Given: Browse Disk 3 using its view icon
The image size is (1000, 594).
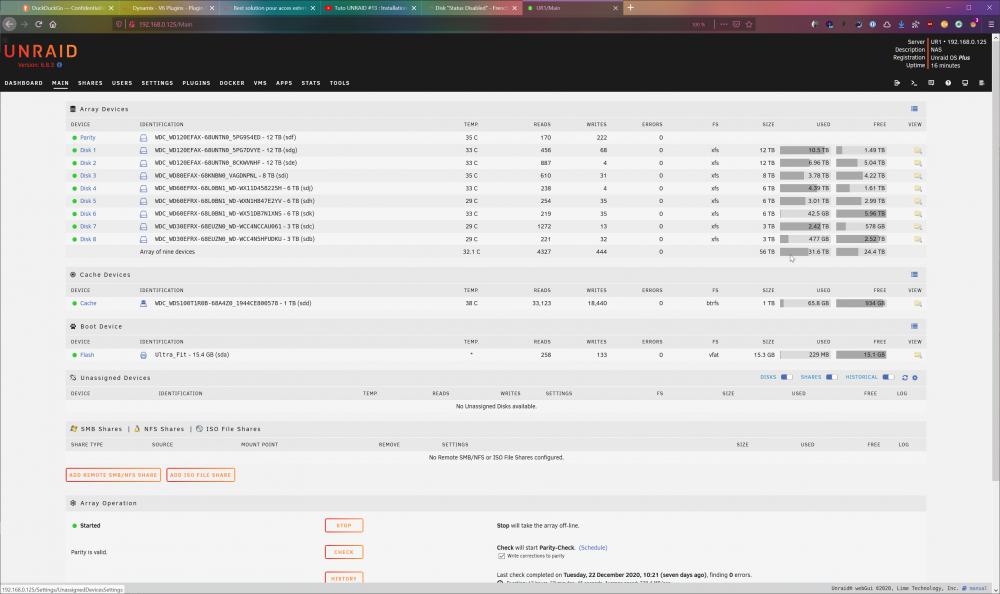Looking at the screenshot, I should point(918,176).
